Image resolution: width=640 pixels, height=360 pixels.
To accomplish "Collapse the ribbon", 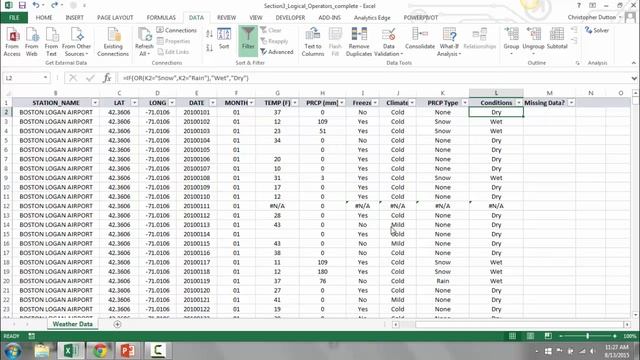I will [x=633, y=63].
